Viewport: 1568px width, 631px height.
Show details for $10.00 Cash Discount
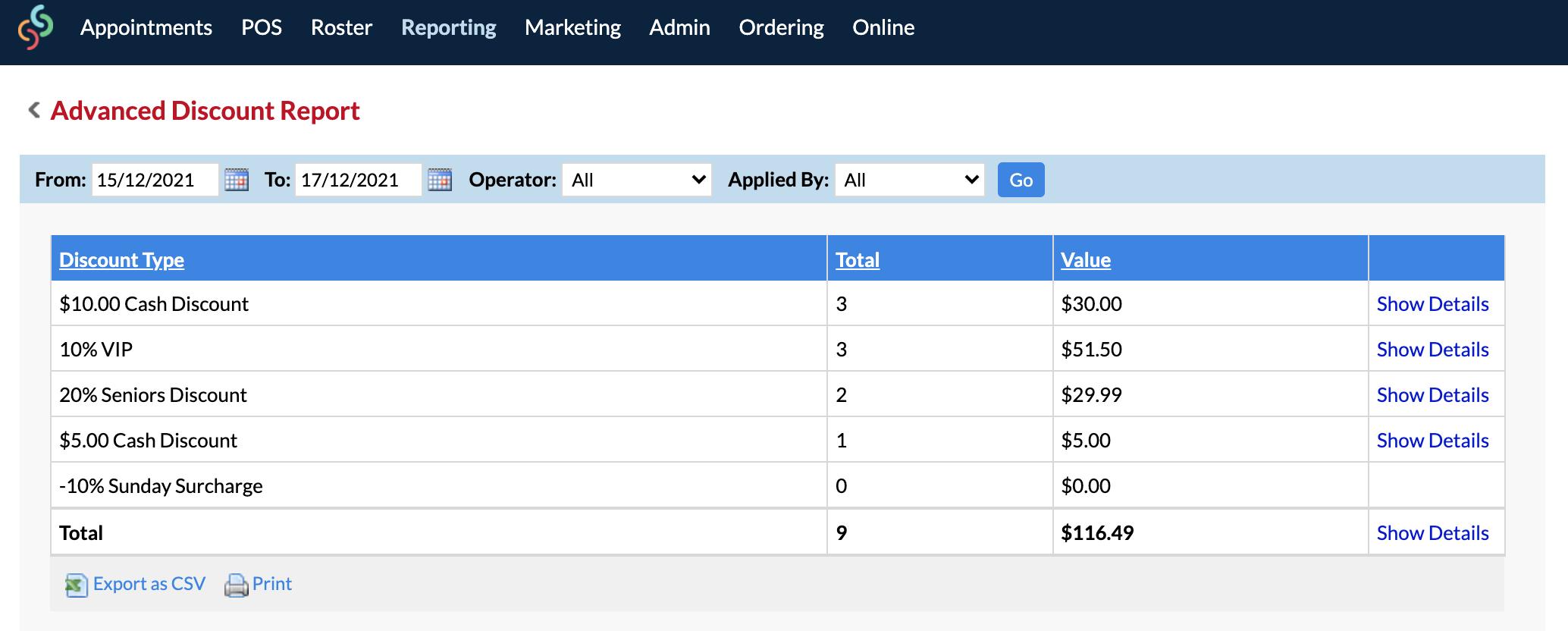1432,304
